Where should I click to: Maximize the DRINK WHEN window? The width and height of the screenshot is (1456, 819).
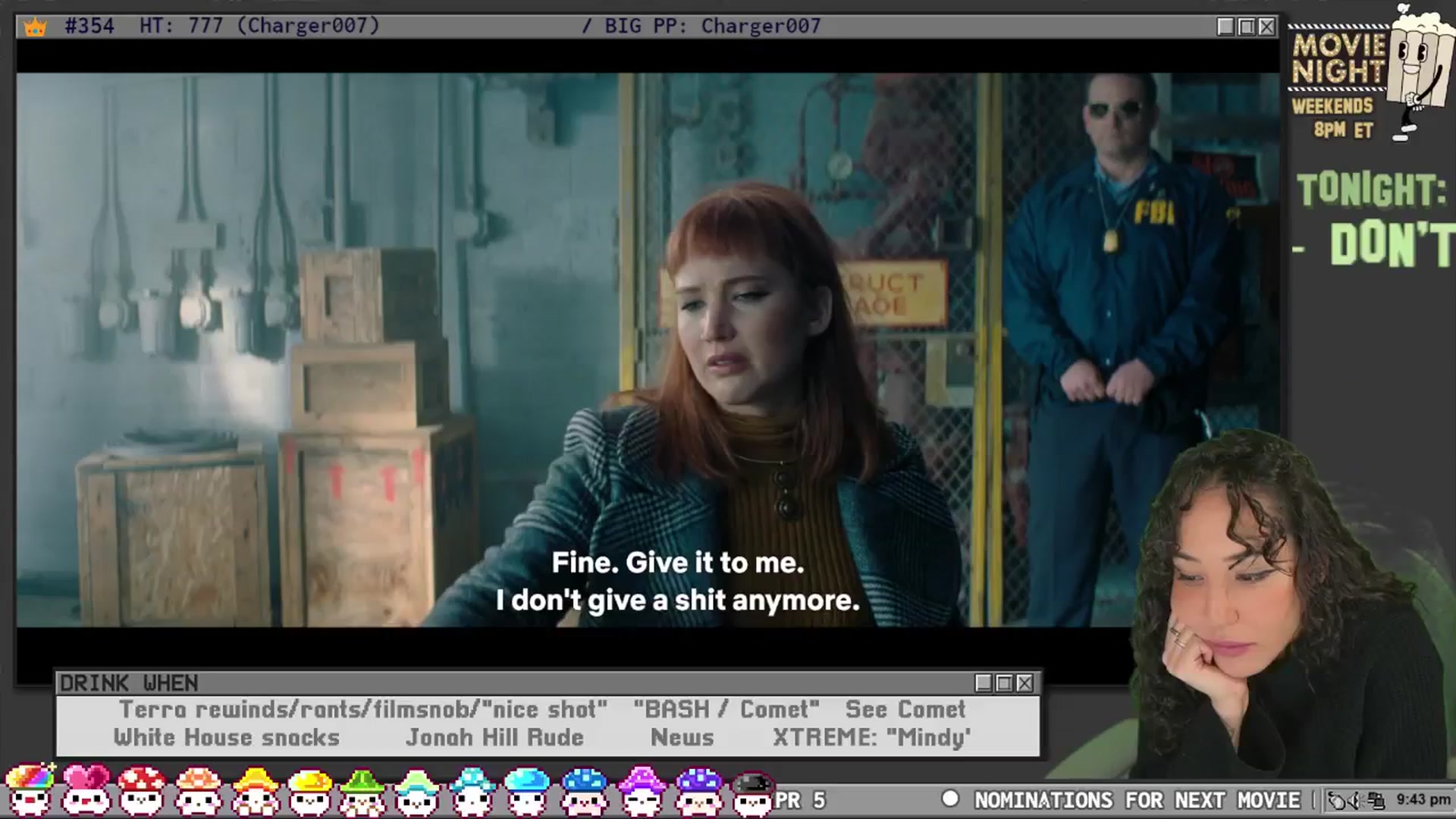click(x=1004, y=683)
